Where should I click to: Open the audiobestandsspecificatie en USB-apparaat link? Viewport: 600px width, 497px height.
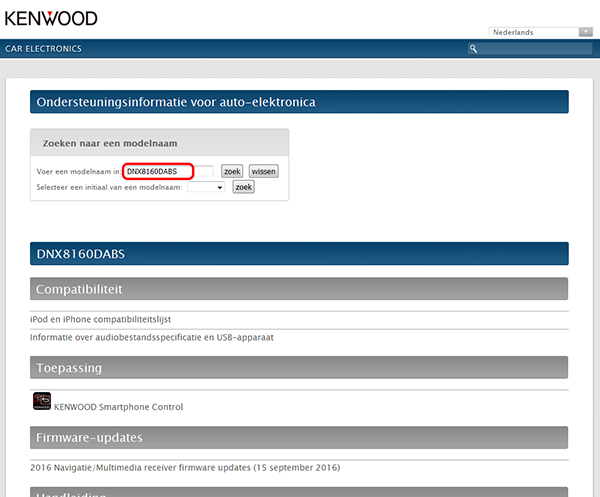[152, 337]
